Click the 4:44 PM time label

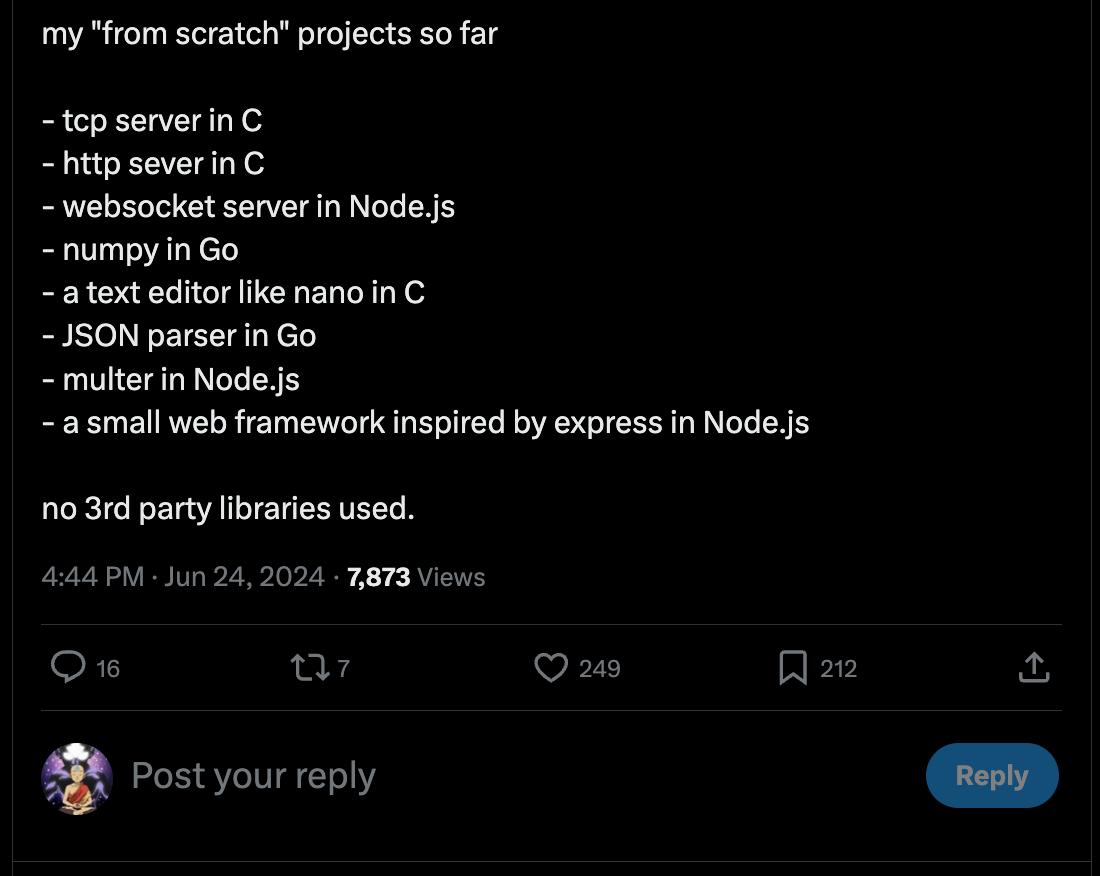(x=92, y=576)
